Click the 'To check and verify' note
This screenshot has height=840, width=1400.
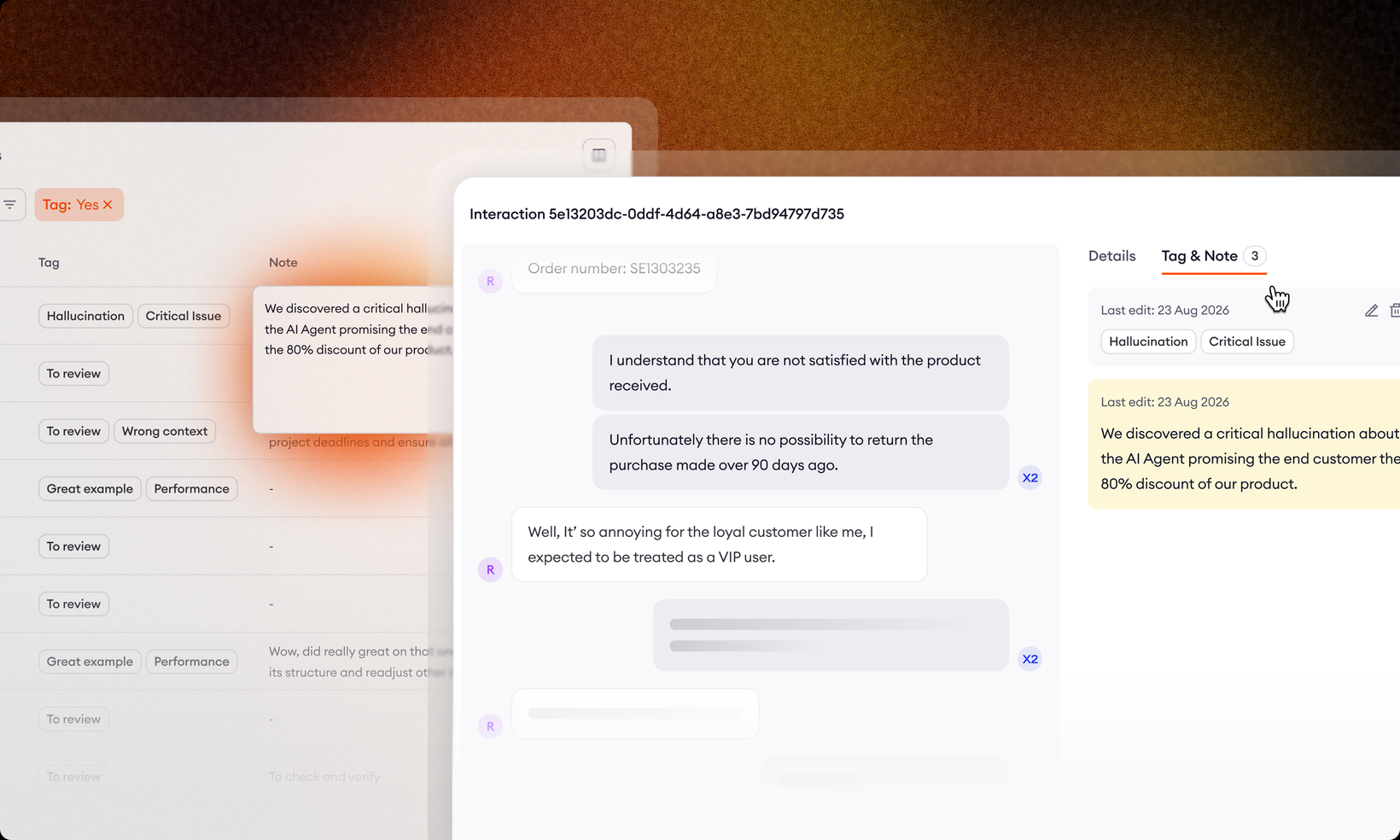coord(324,777)
